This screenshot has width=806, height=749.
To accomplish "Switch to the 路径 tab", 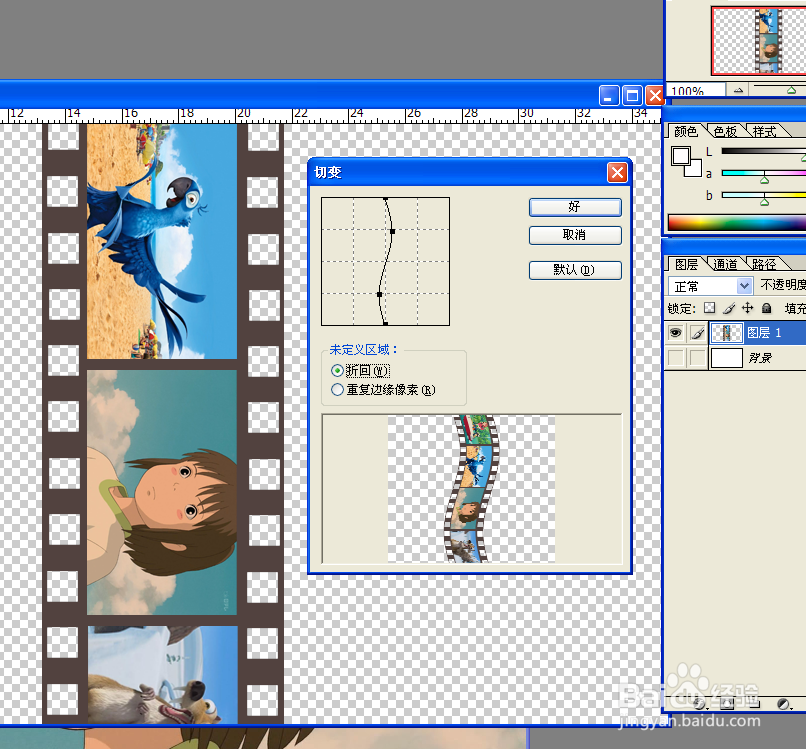I will pos(764,264).
